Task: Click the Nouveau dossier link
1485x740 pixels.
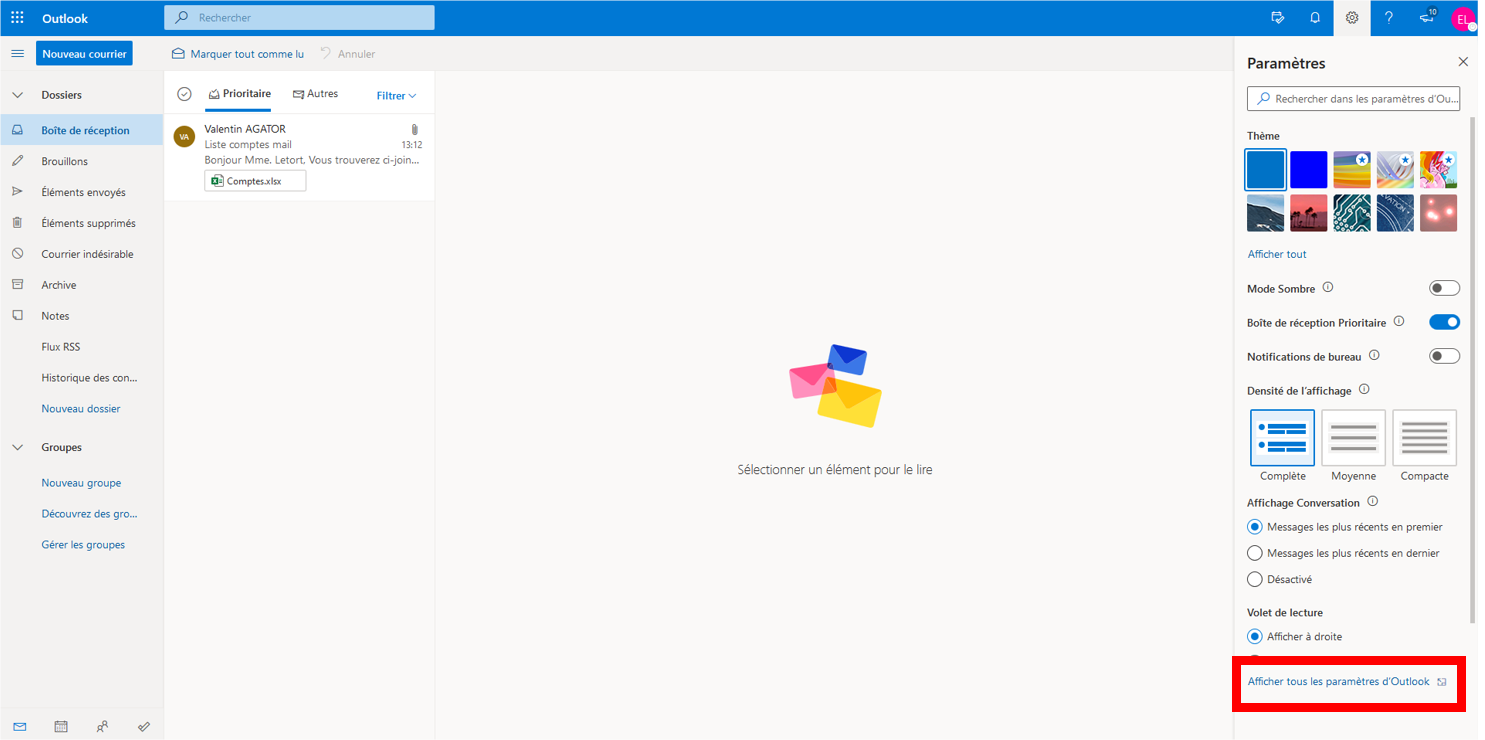Action: [x=81, y=409]
